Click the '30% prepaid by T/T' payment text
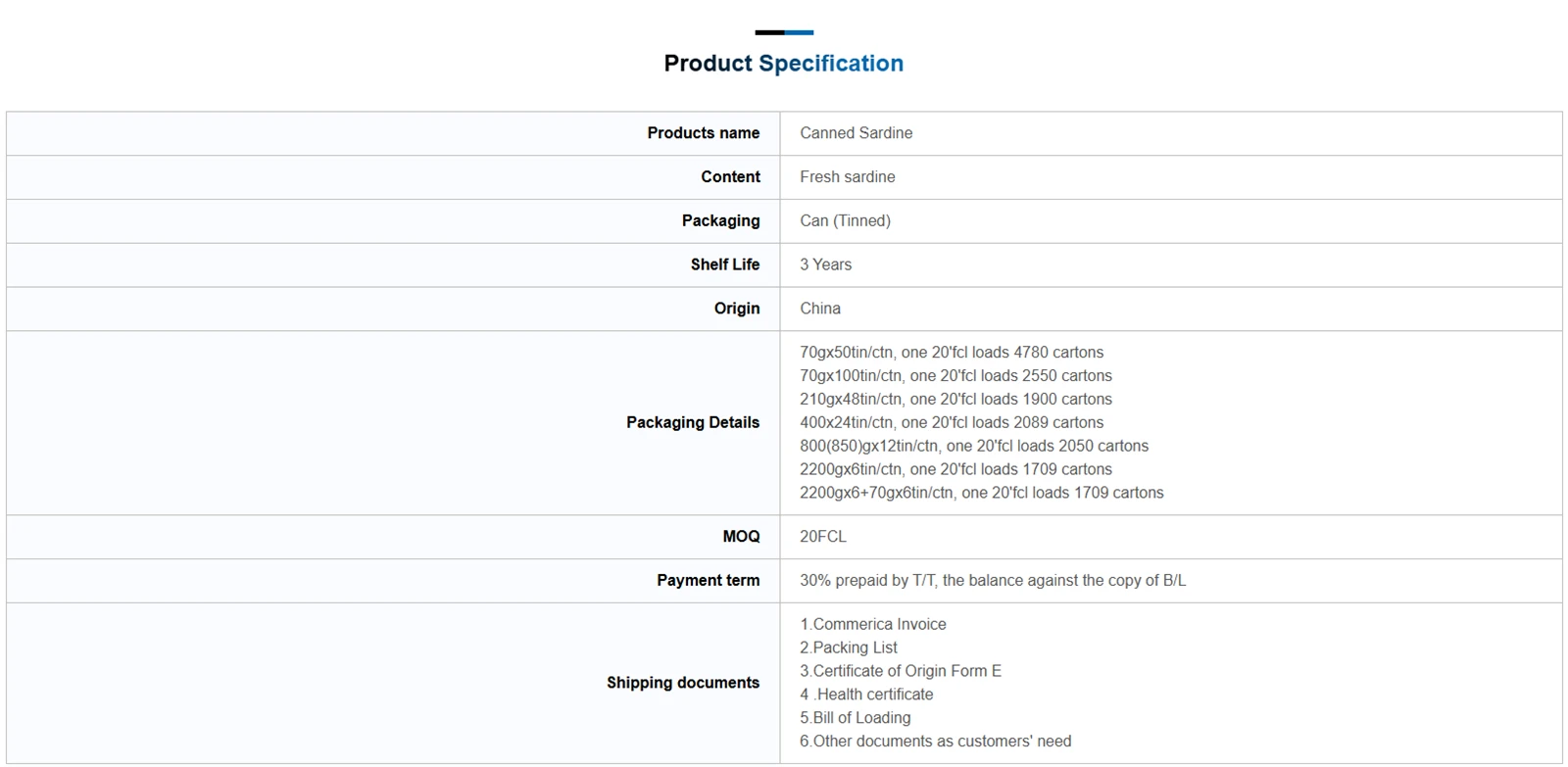Image resolution: width=1568 pixels, height=767 pixels. tap(993, 581)
